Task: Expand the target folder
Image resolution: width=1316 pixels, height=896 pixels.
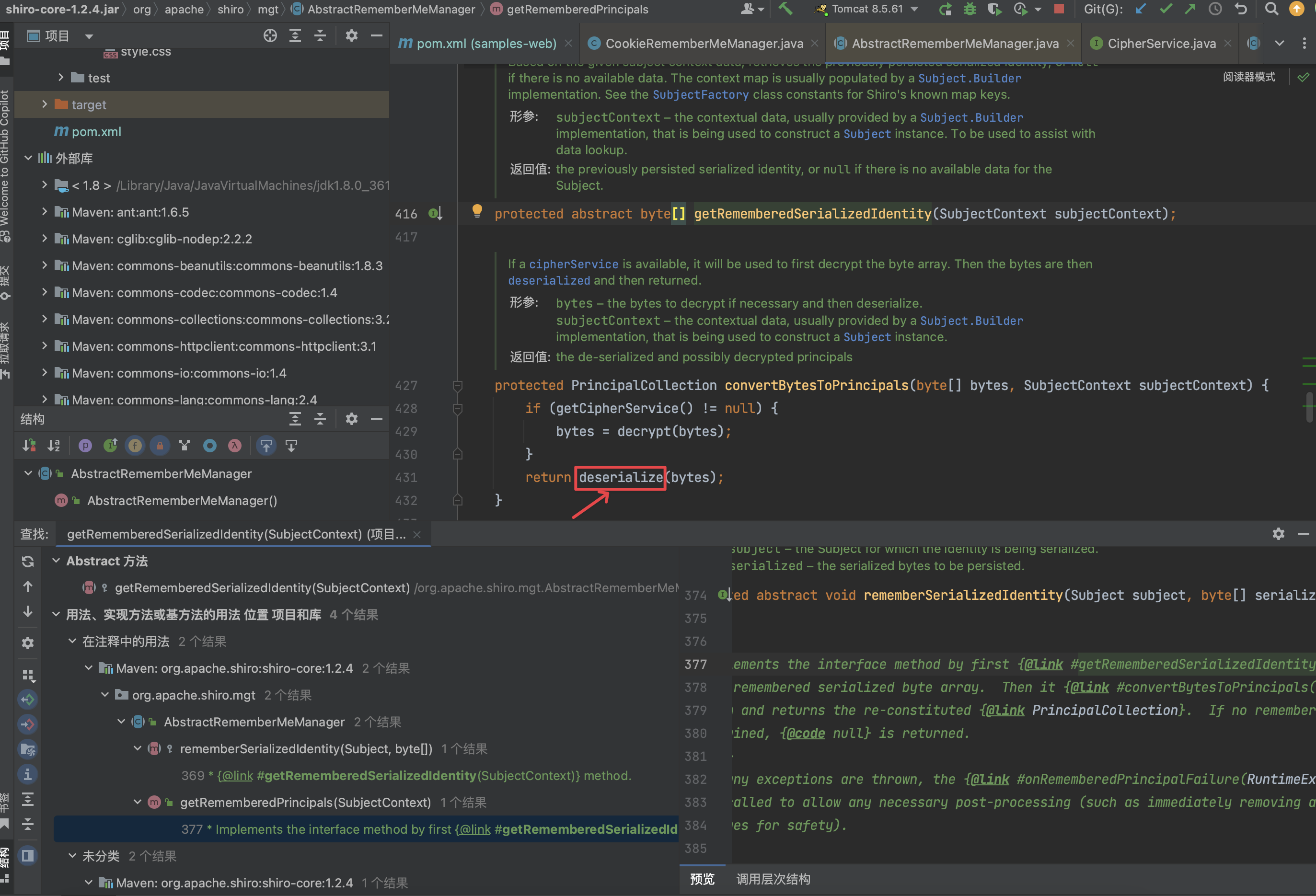Action: click(45, 104)
